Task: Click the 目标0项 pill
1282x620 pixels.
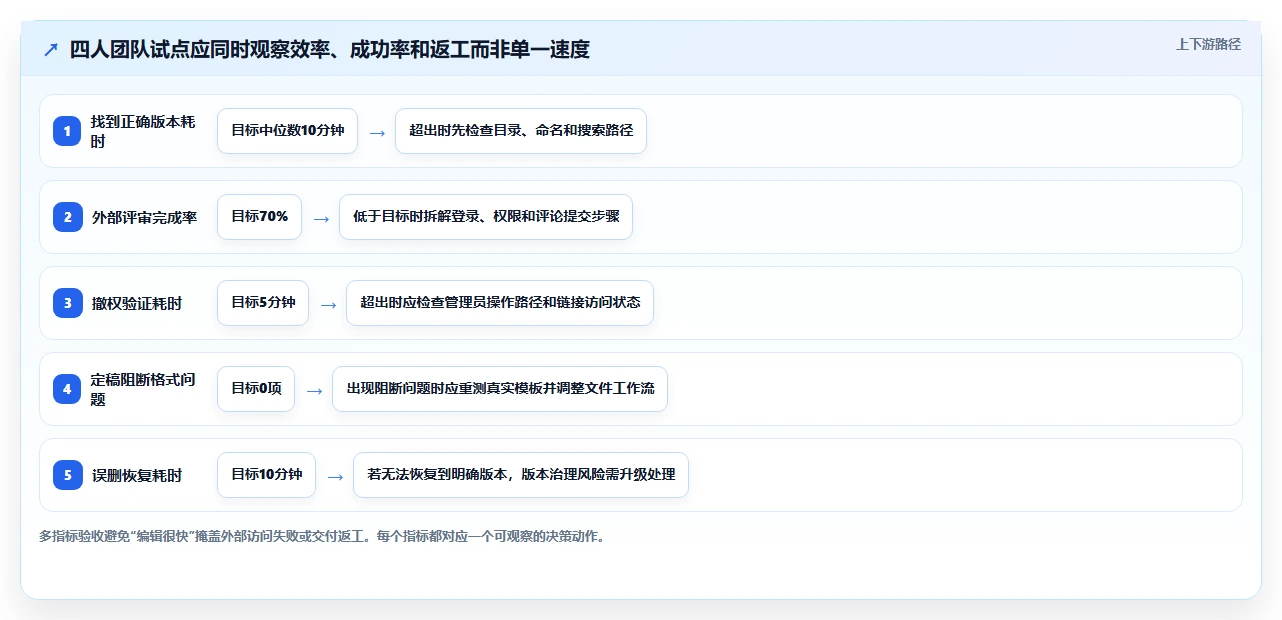Action: (x=256, y=389)
